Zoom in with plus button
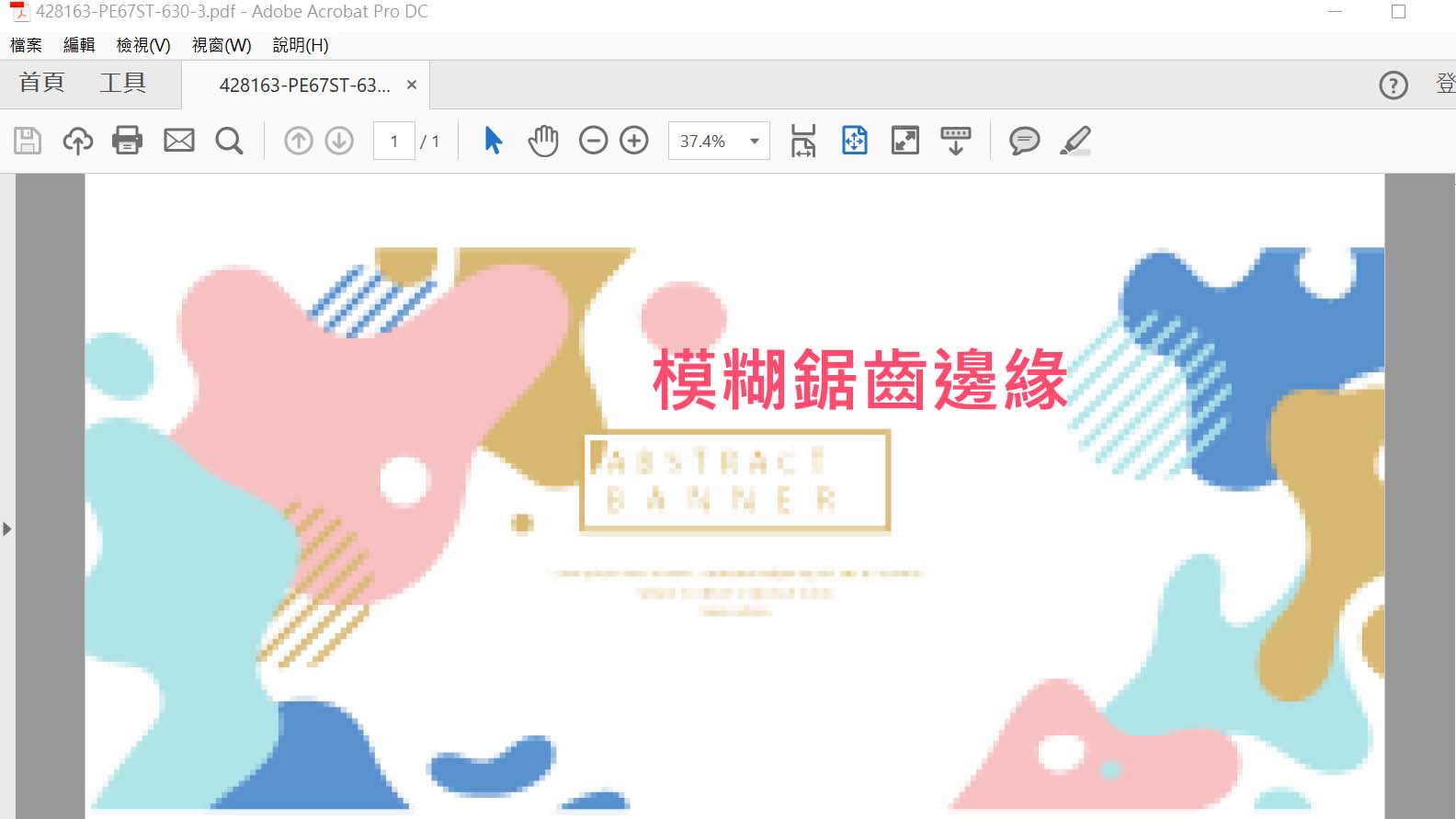The width and height of the screenshot is (1456, 819). [x=634, y=141]
